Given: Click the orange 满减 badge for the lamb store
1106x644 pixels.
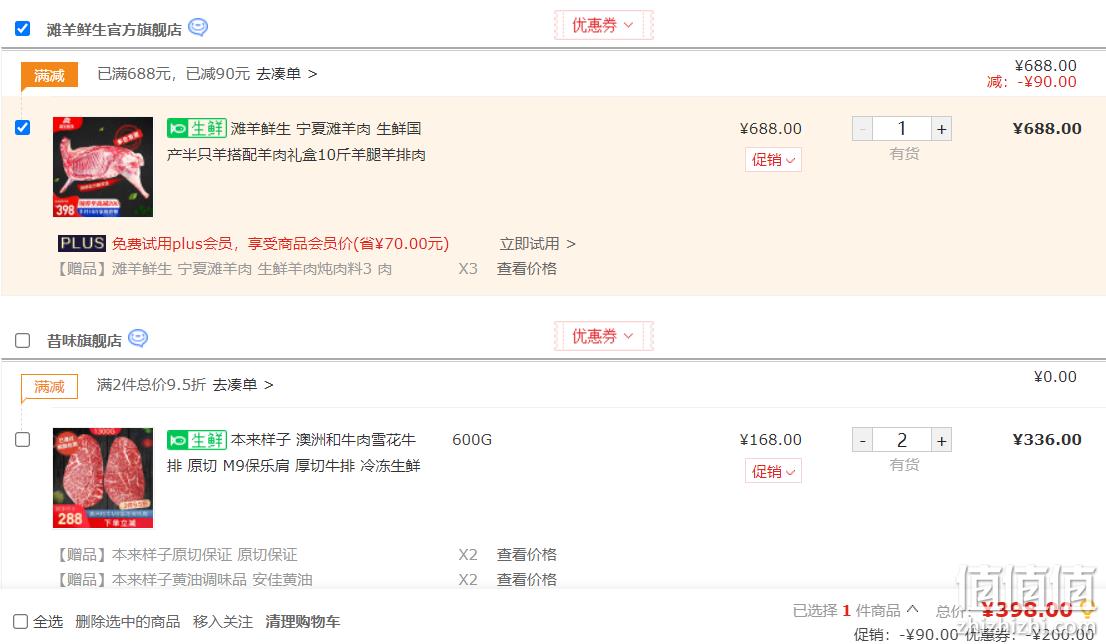Looking at the screenshot, I should (x=49, y=75).
